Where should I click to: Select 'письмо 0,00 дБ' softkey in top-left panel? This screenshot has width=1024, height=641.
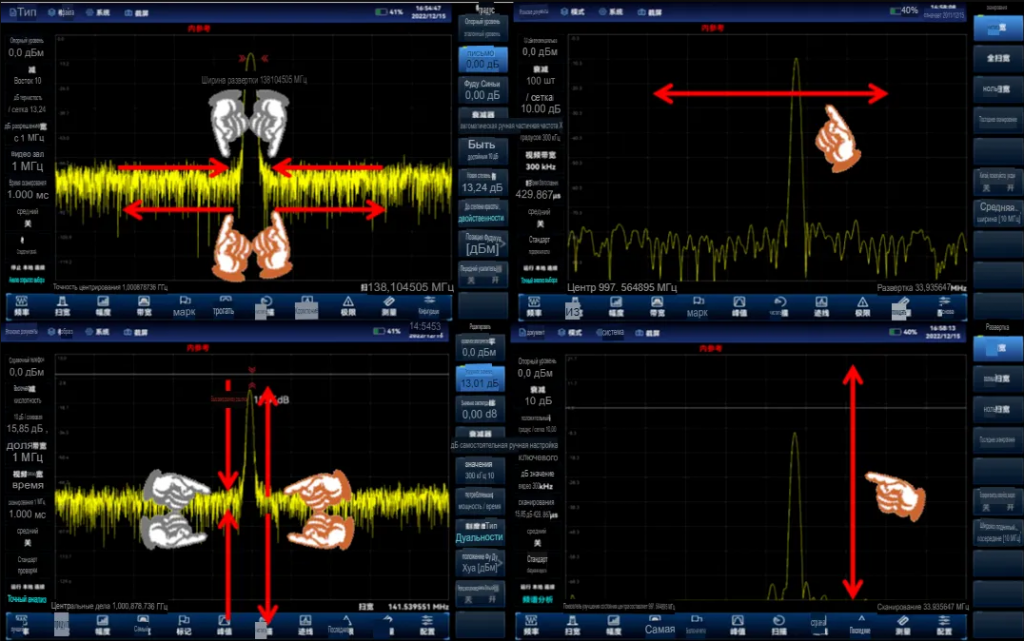(x=483, y=59)
